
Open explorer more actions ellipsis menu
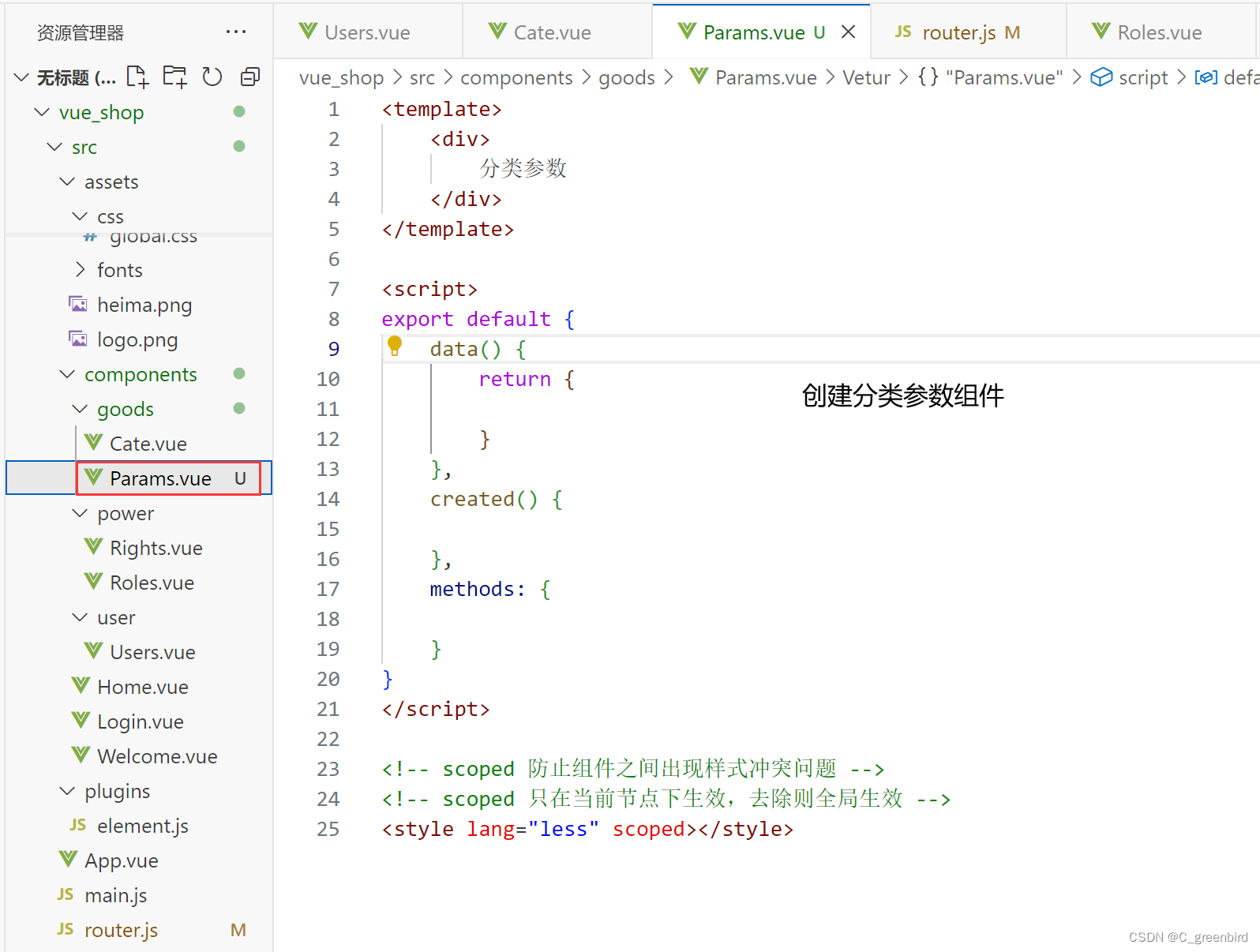click(235, 32)
